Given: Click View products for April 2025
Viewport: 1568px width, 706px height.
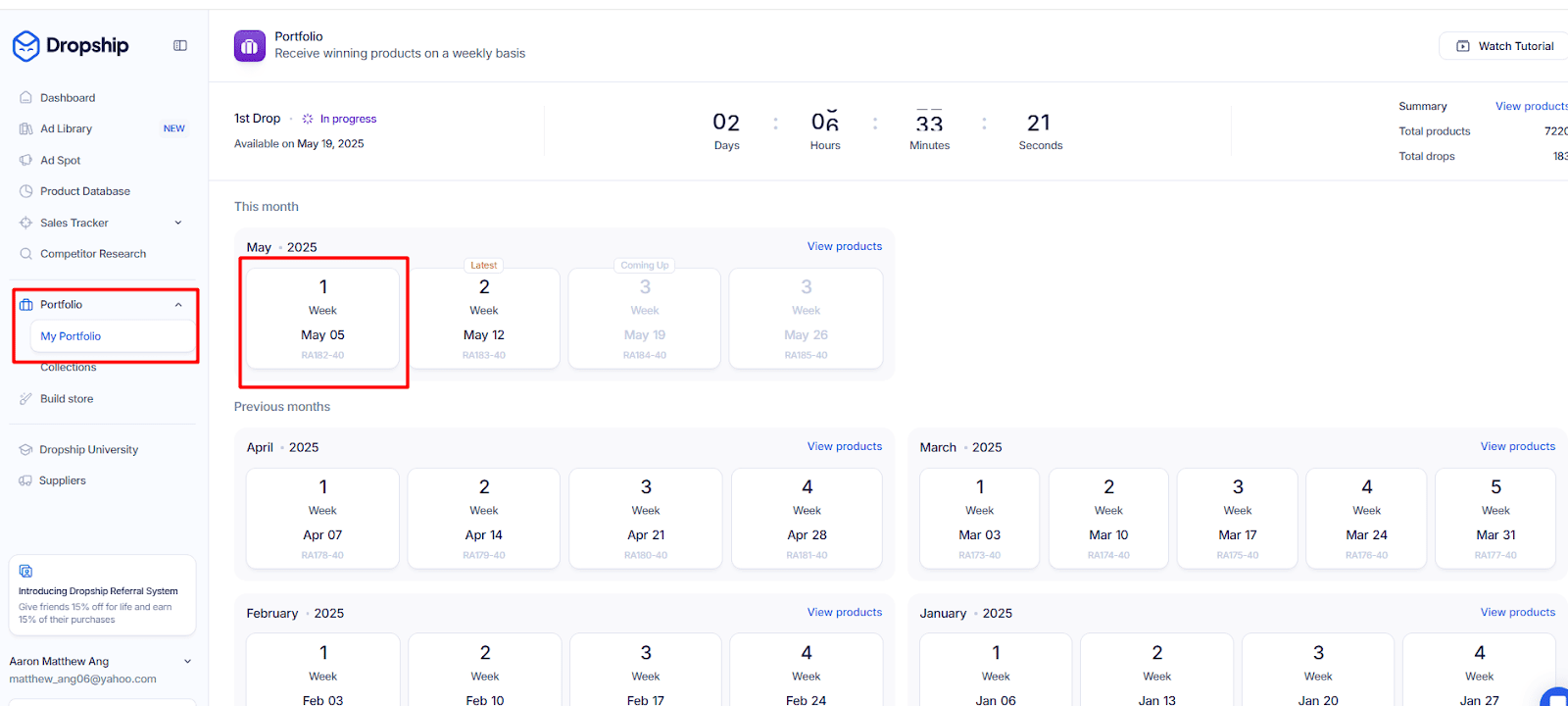Looking at the screenshot, I should coord(844,446).
